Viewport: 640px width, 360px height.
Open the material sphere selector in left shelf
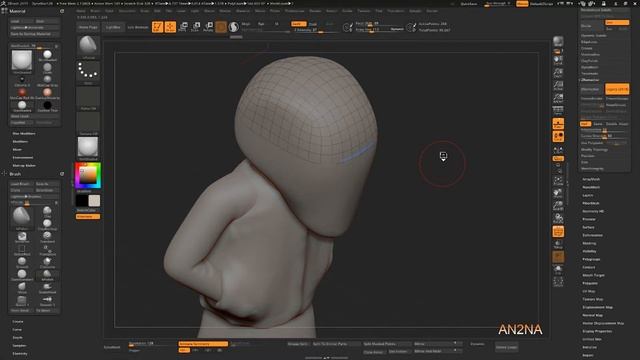[x=88, y=148]
